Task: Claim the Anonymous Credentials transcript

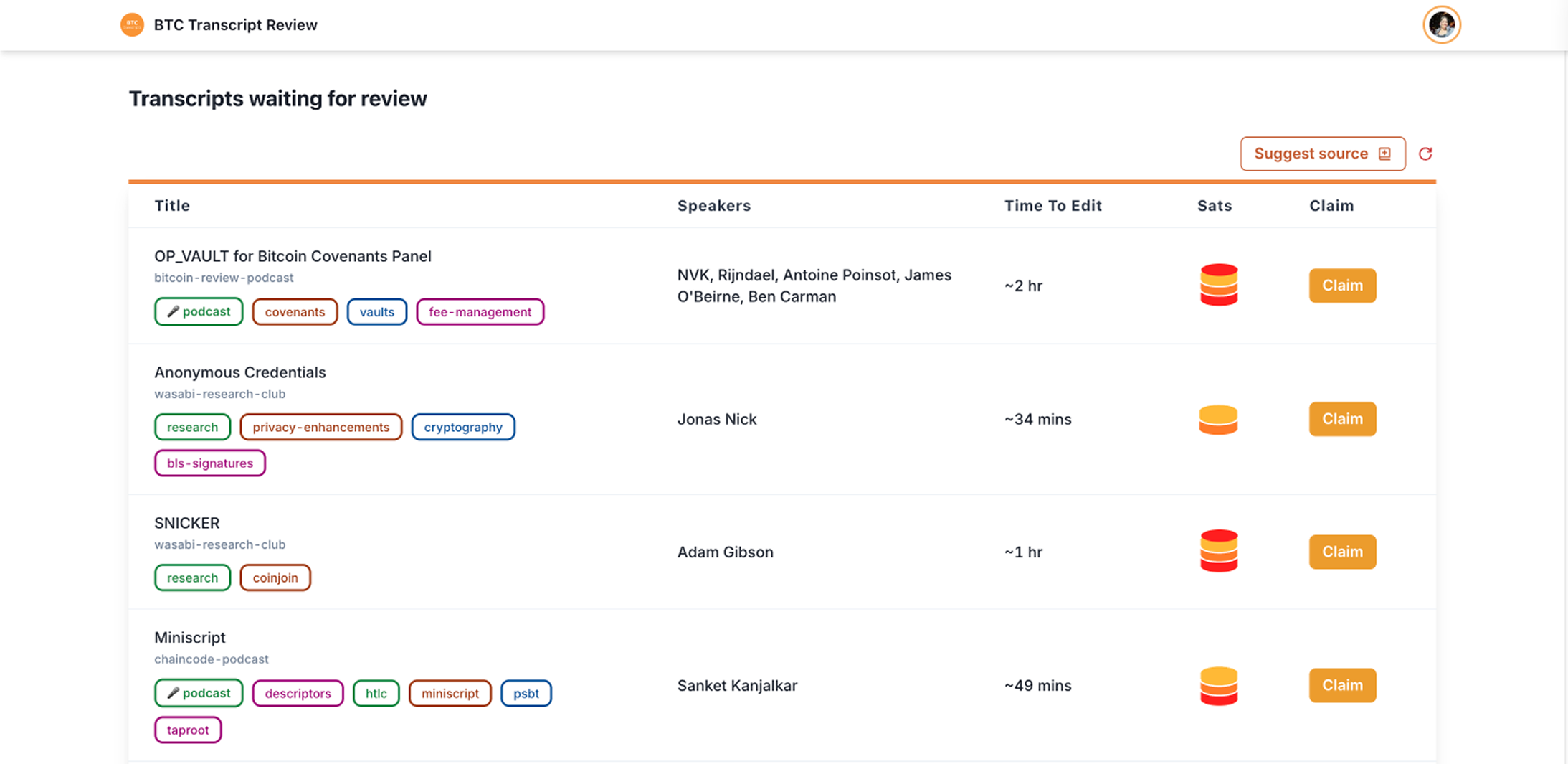Action: [x=1342, y=419]
